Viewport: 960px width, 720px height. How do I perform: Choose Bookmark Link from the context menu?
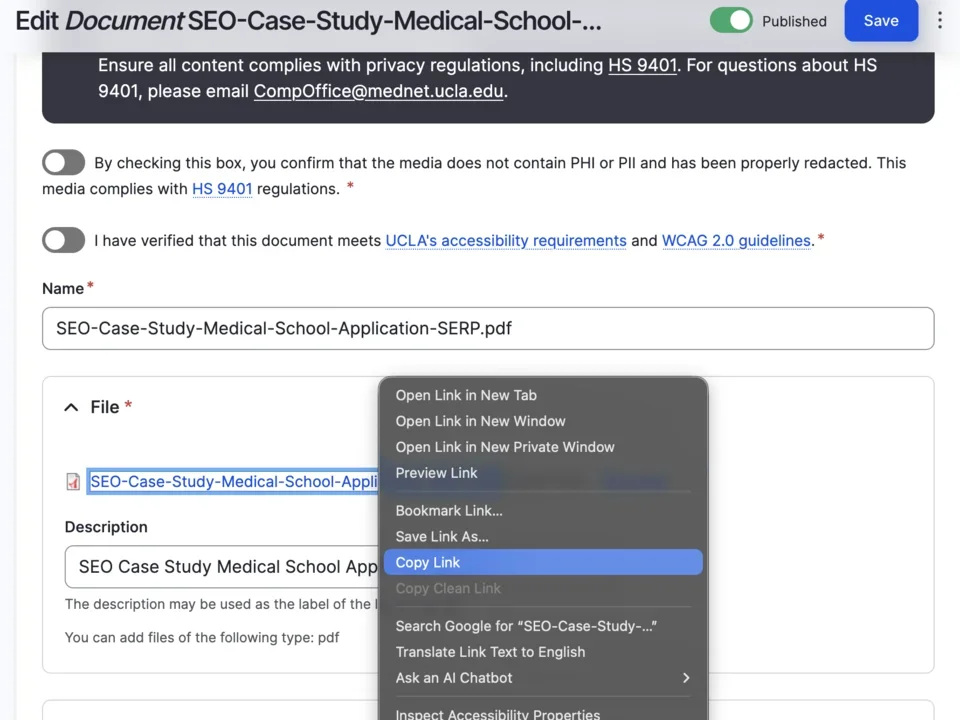point(449,510)
